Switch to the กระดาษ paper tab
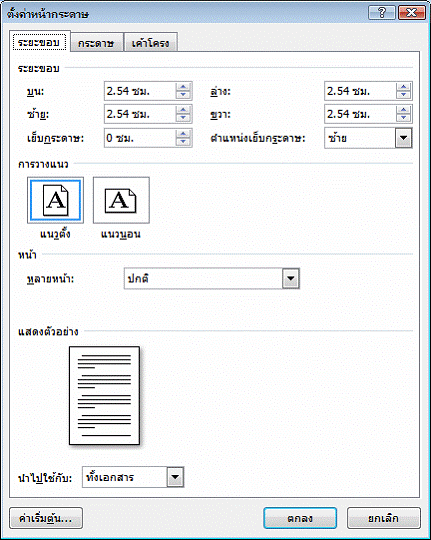431x540 pixels. coord(96,43)
